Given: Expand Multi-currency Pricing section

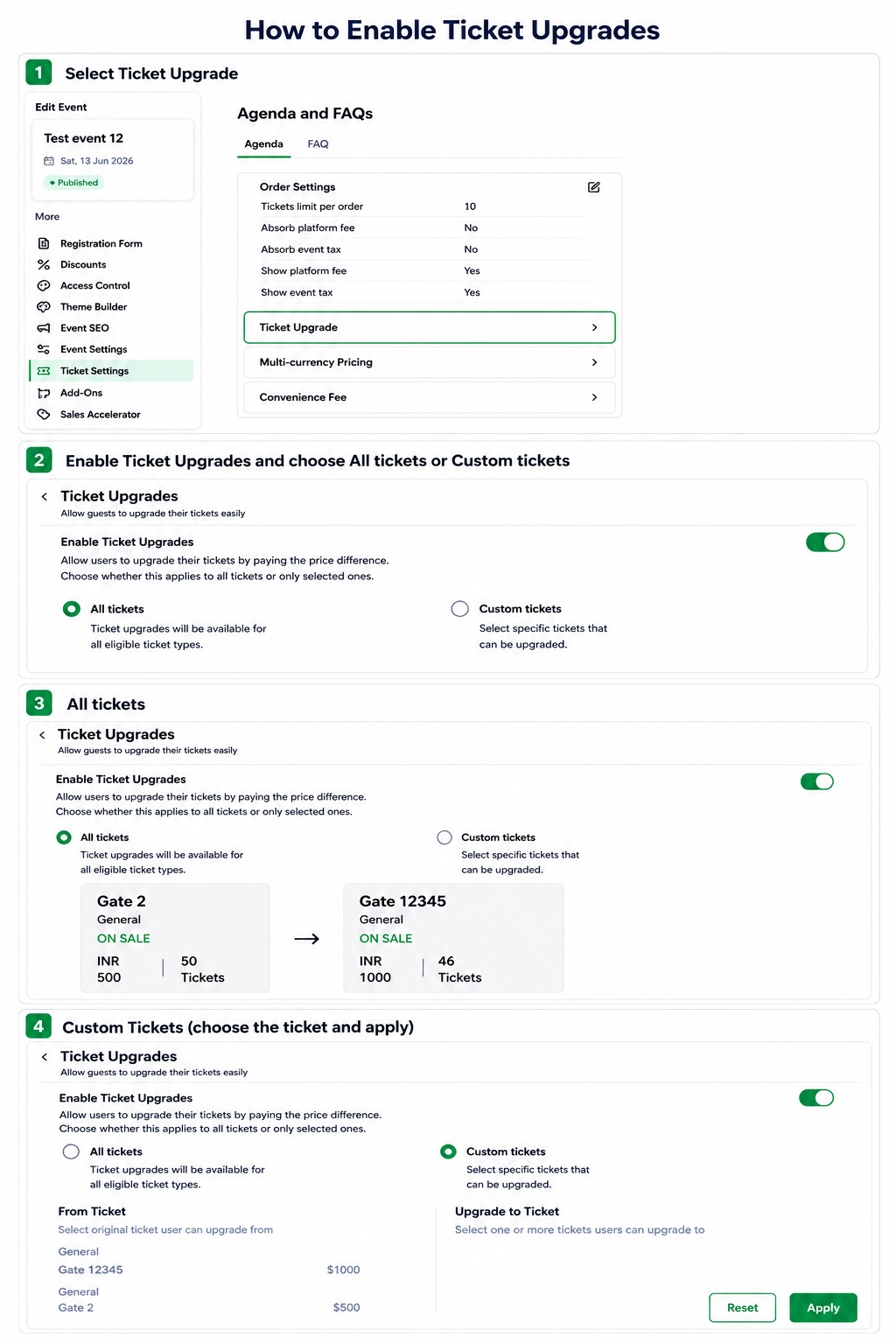Looking at the screenshot, I should tap(430, 362).
